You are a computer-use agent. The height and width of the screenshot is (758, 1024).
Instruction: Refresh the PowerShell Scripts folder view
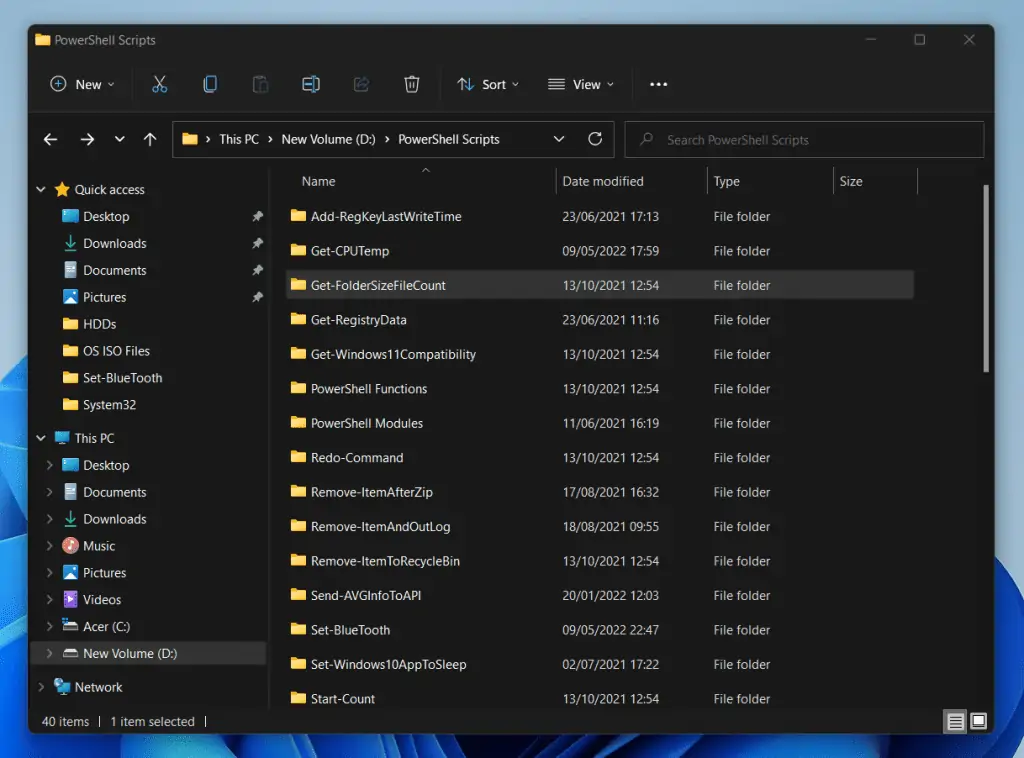(595, 138)
